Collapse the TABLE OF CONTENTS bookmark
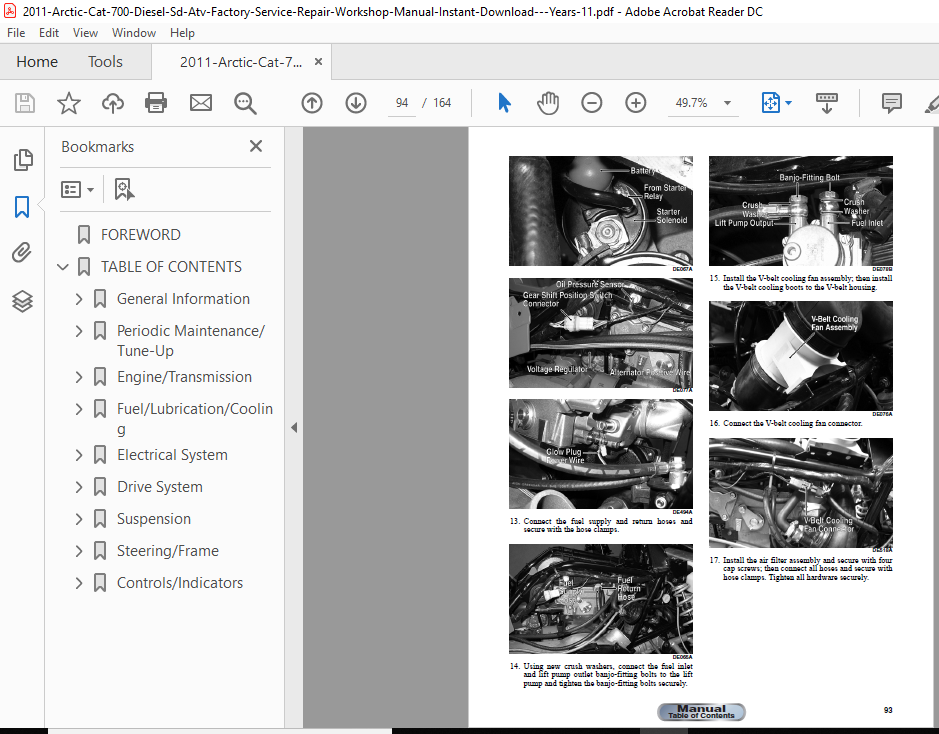 (x=63, y=267)
